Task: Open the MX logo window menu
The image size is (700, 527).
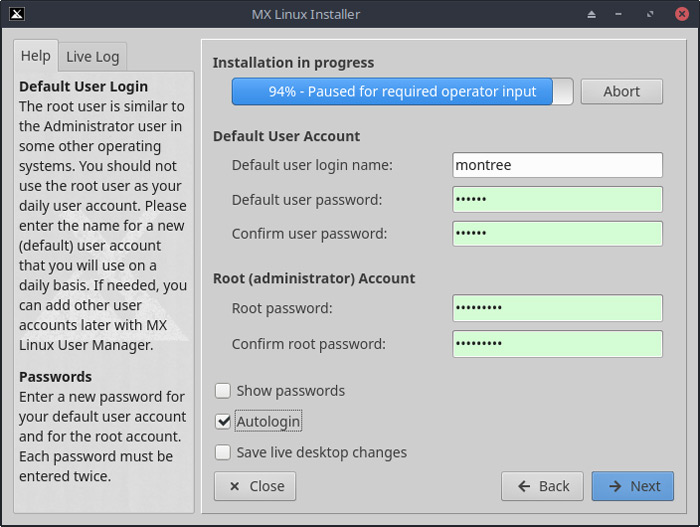Action: (x=14, y=14)
